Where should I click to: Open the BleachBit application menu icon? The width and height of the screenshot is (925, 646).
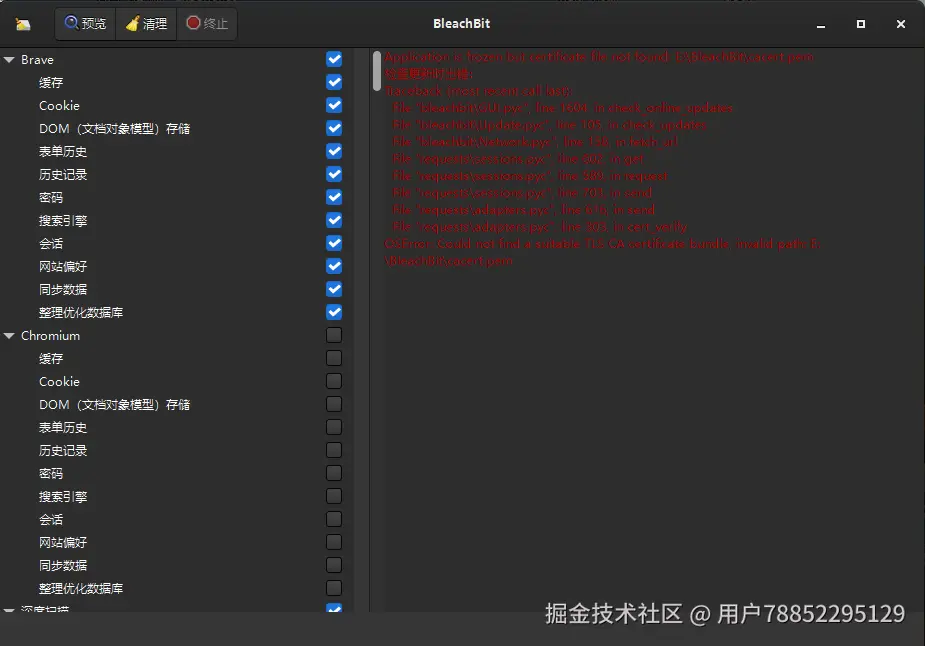[x=22, y=24]
